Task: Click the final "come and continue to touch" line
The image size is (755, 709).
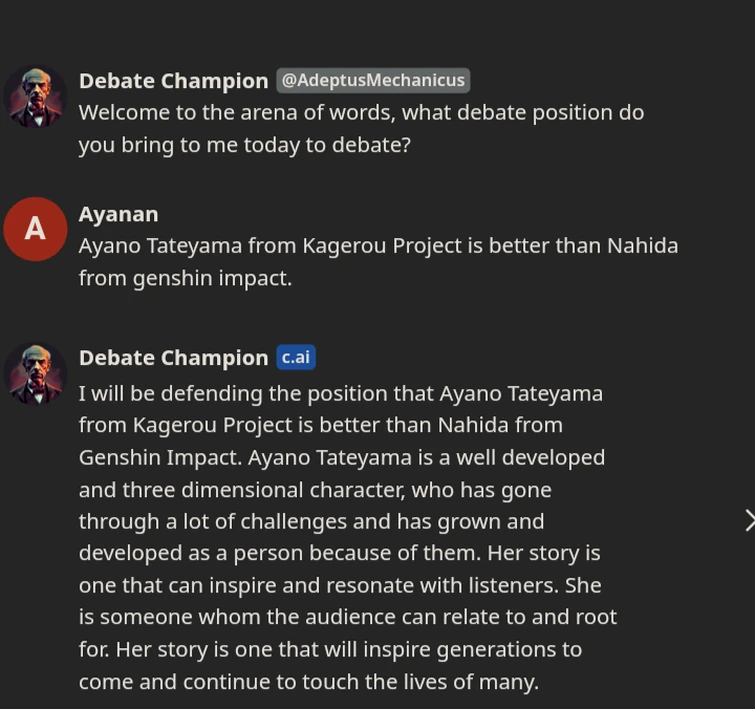Action: click(308, 681)
